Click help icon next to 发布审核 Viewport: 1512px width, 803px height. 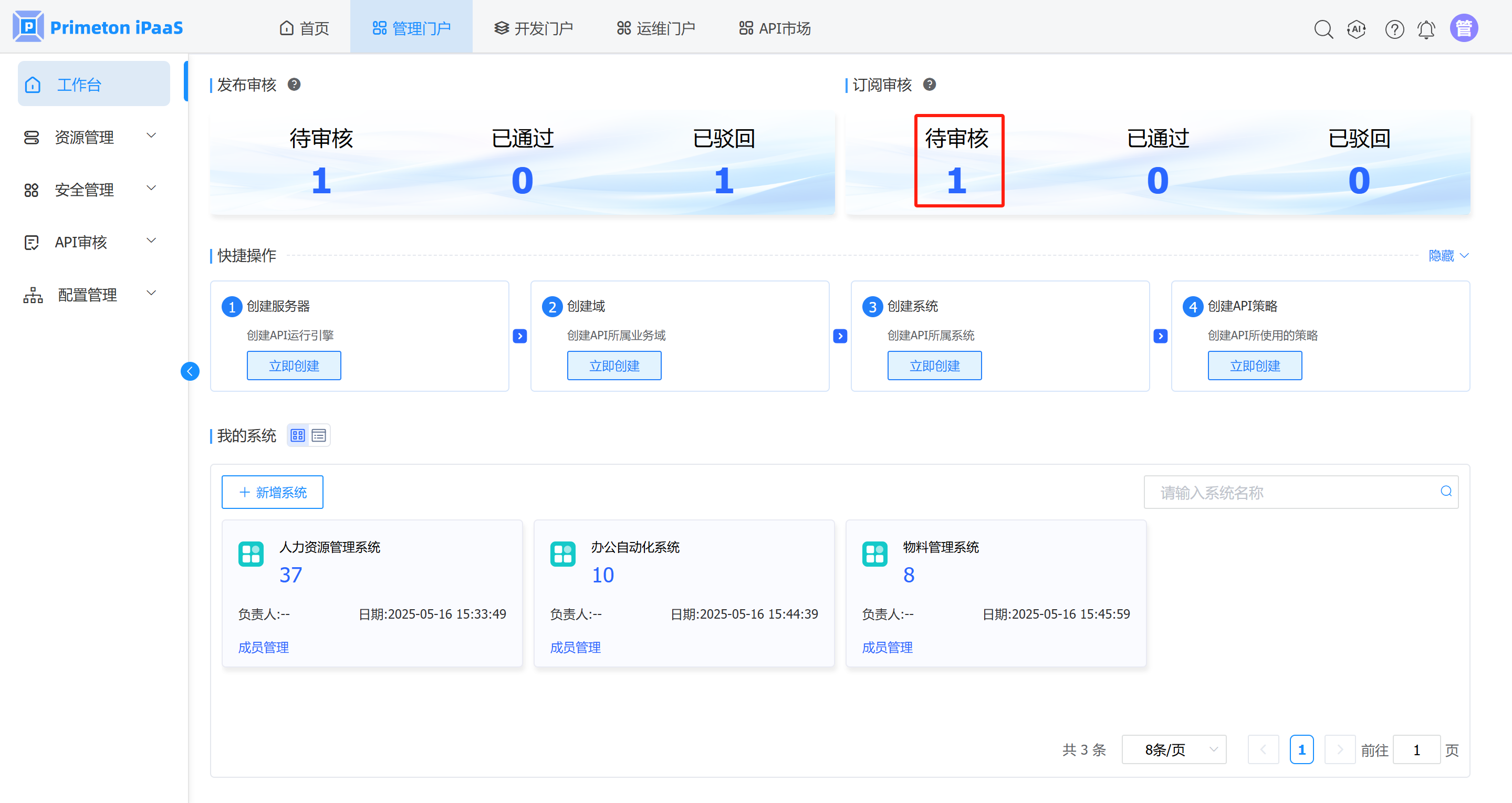294,85
